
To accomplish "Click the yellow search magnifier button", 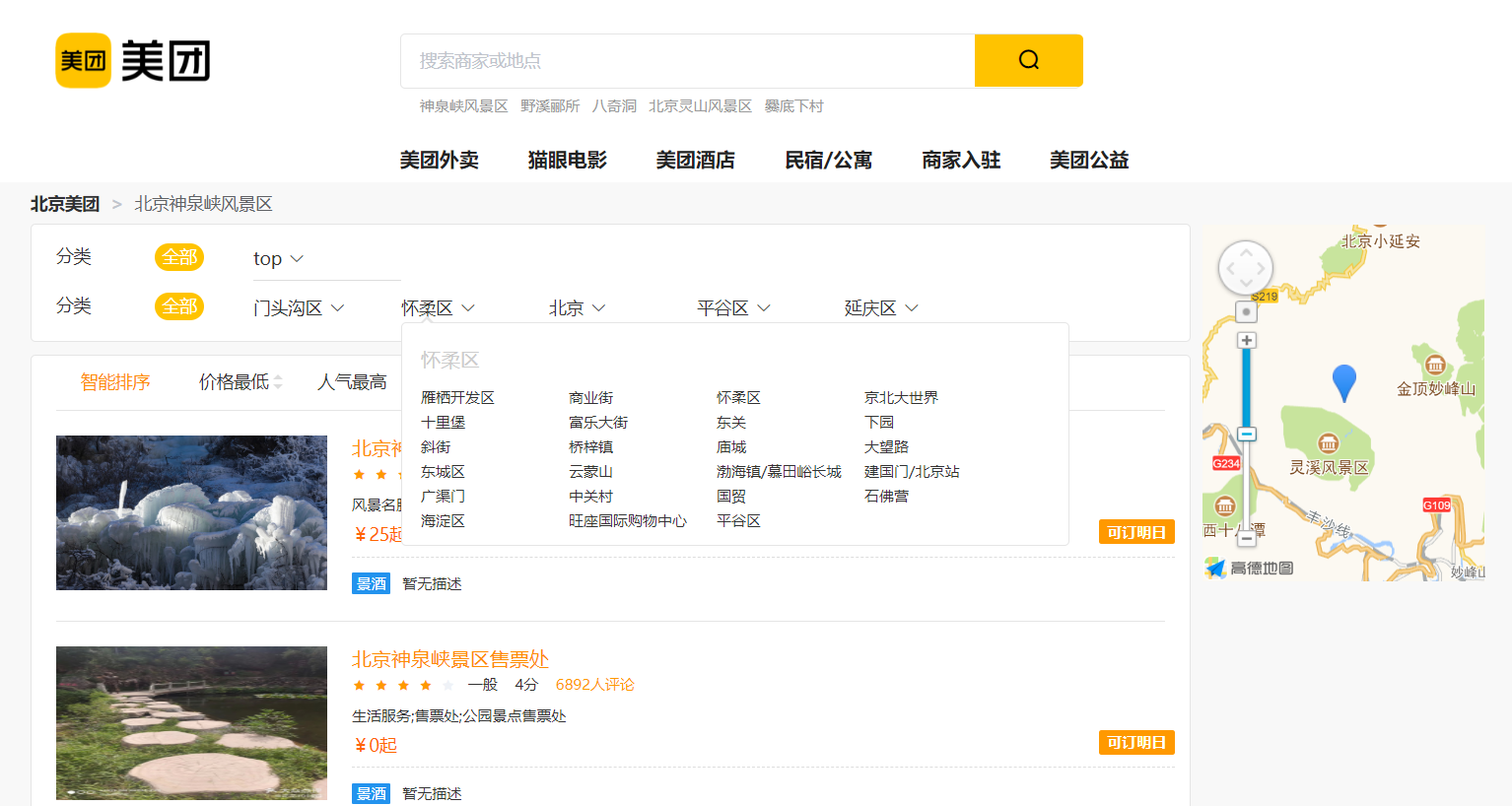I will point(1028,60).
